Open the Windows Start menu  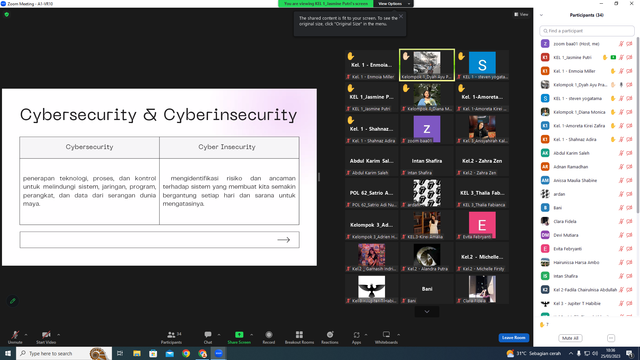(x=7, y=353)
